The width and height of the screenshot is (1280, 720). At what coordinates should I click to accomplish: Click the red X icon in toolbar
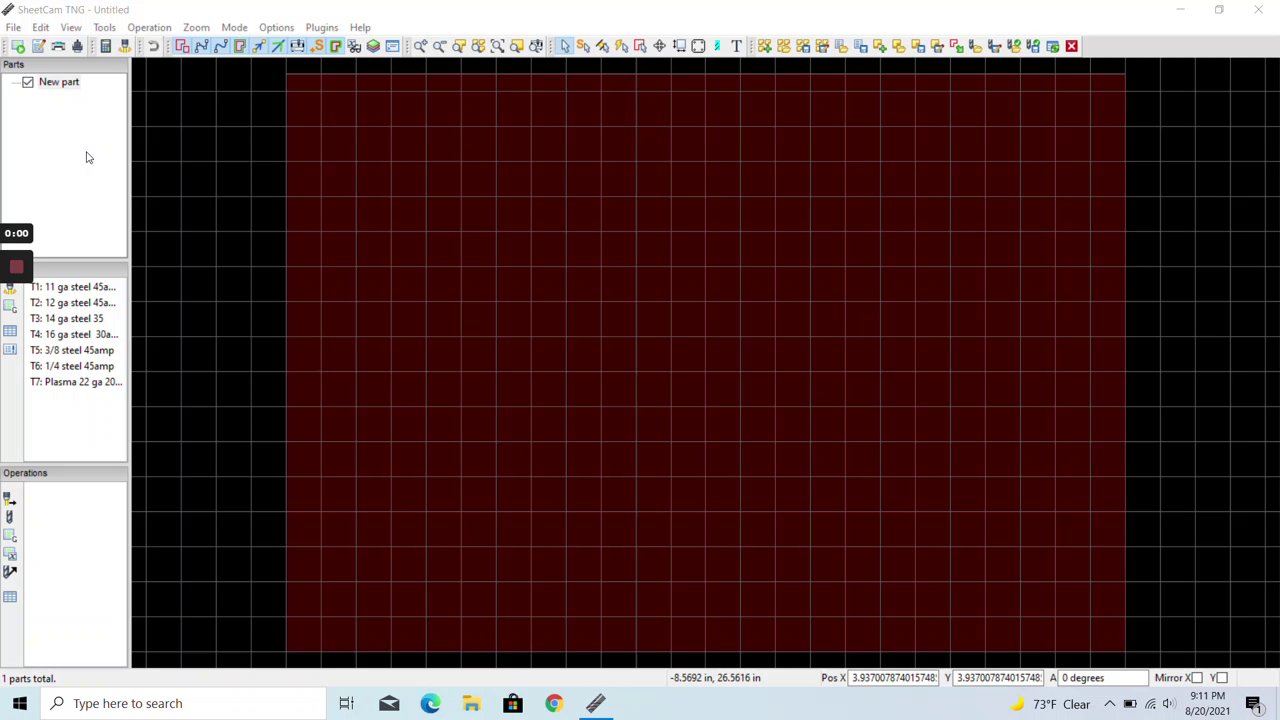point(1071,46)
